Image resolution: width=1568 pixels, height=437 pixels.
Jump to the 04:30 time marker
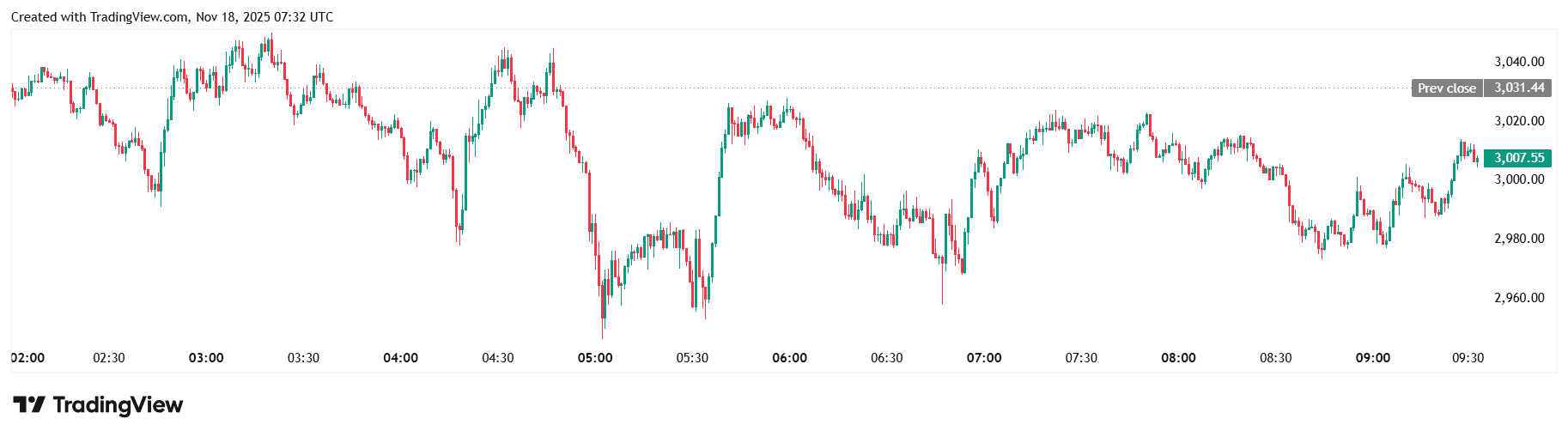[x=498, y=358]
